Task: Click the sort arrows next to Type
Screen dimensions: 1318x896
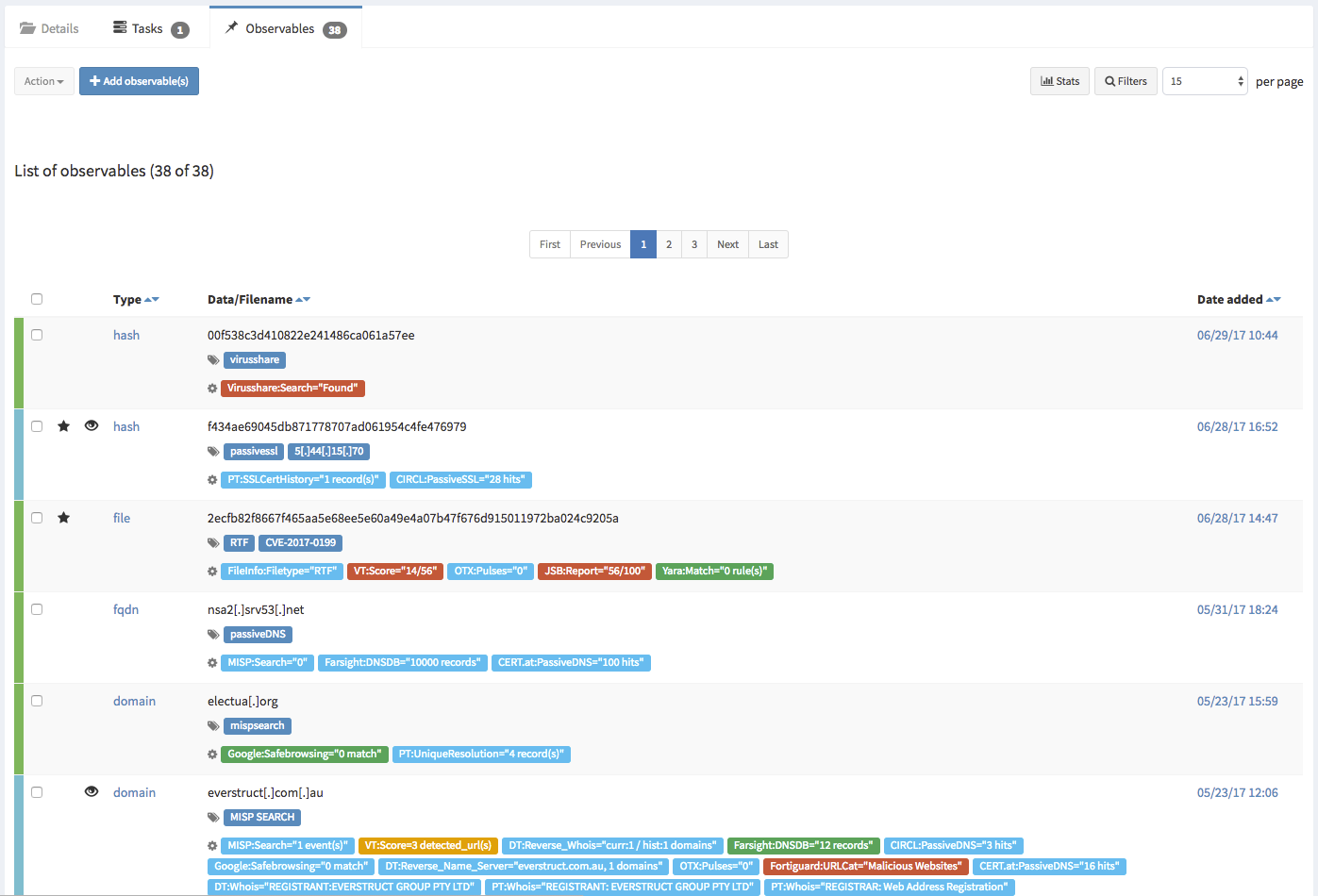Action: coord(152,300)
